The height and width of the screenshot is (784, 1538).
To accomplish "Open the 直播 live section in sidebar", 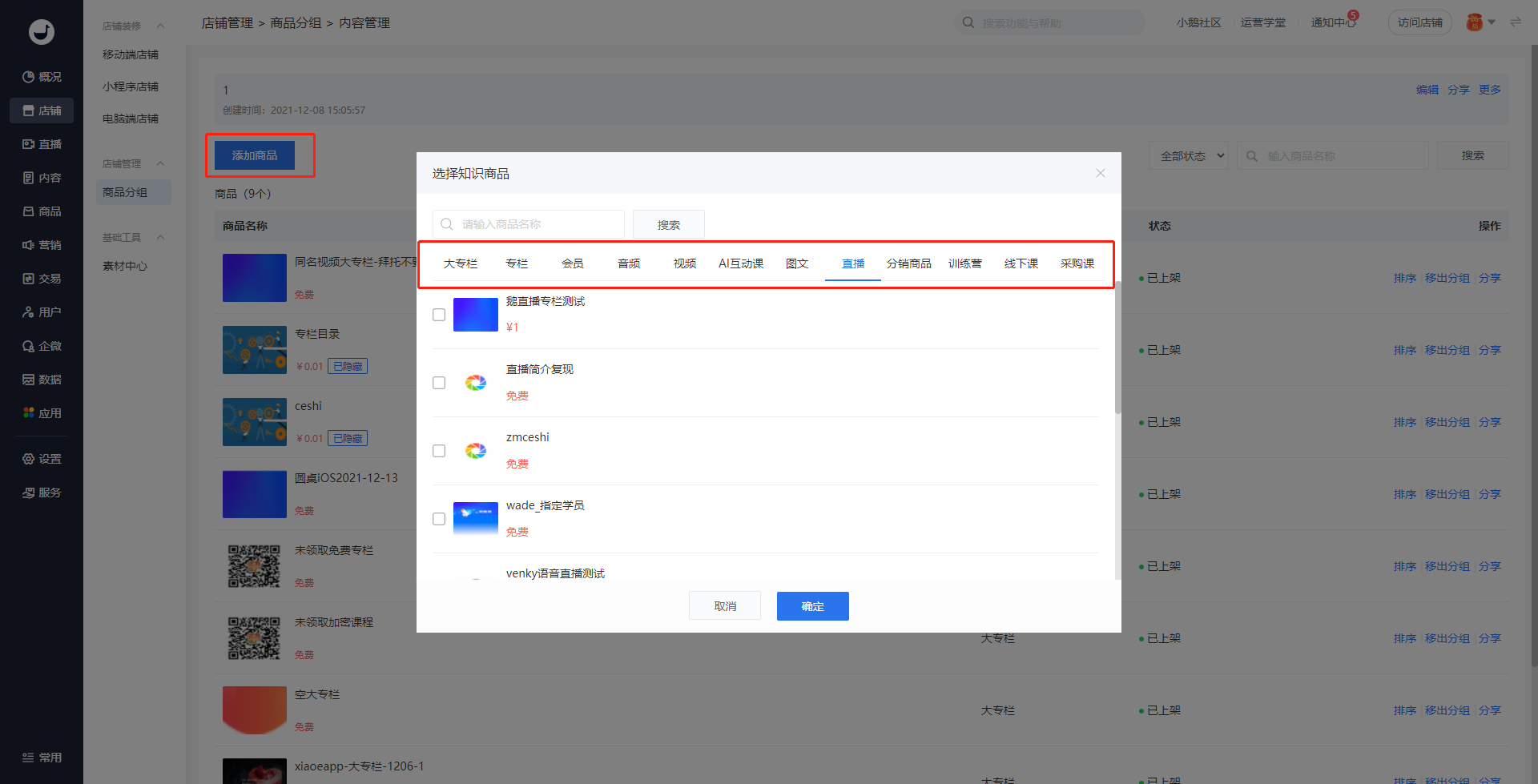I will (x=42, y=144).
